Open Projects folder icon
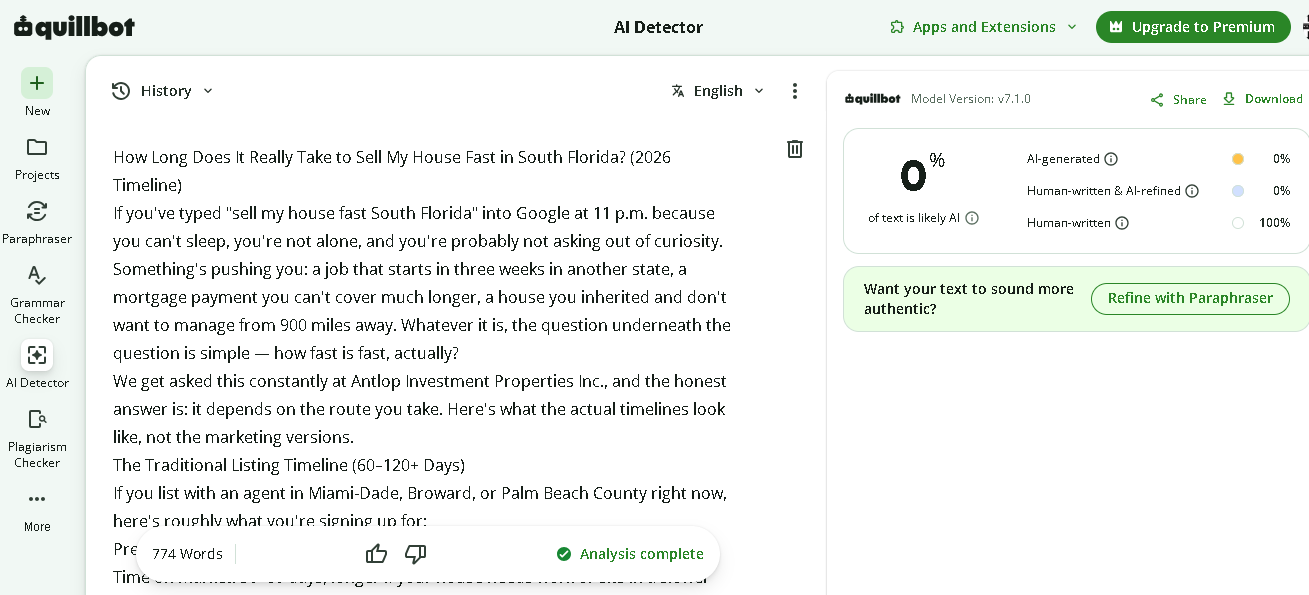 (x=37, y=147)
